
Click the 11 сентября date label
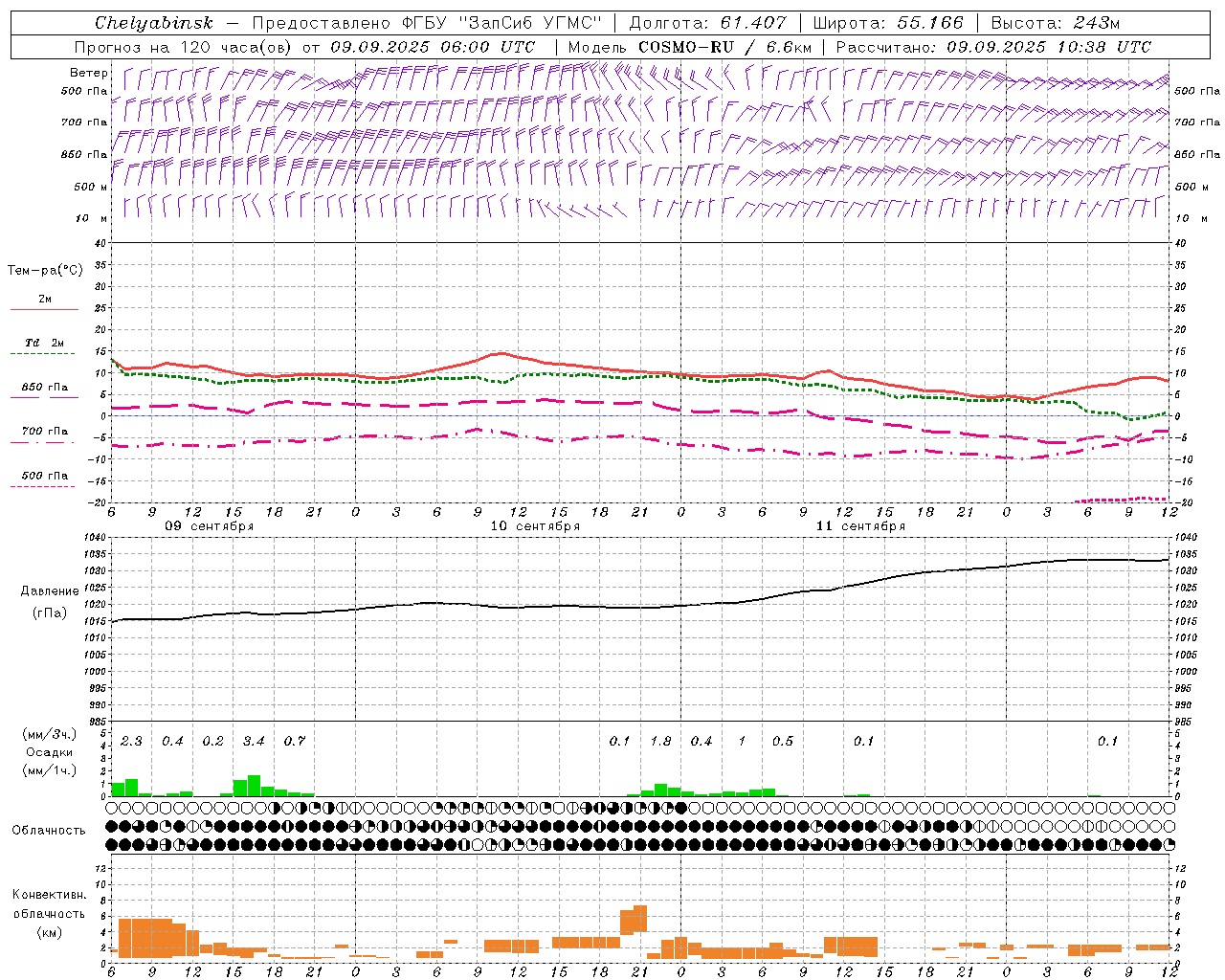860,526
